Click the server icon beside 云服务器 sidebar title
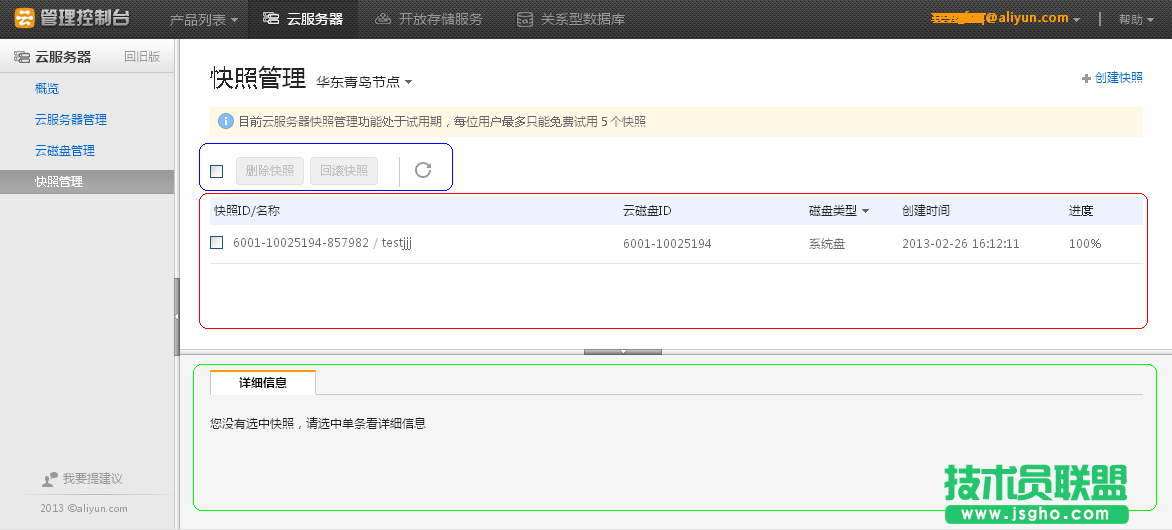This screenshot has width=1172, height=530. 21,57
